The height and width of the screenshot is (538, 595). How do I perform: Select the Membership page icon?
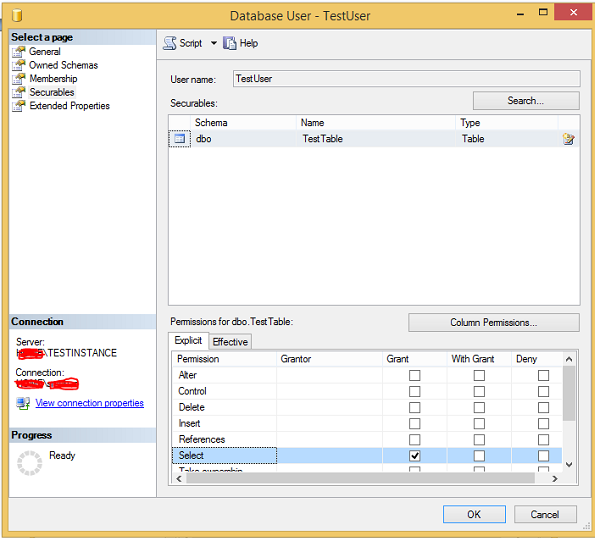(19, 79)
